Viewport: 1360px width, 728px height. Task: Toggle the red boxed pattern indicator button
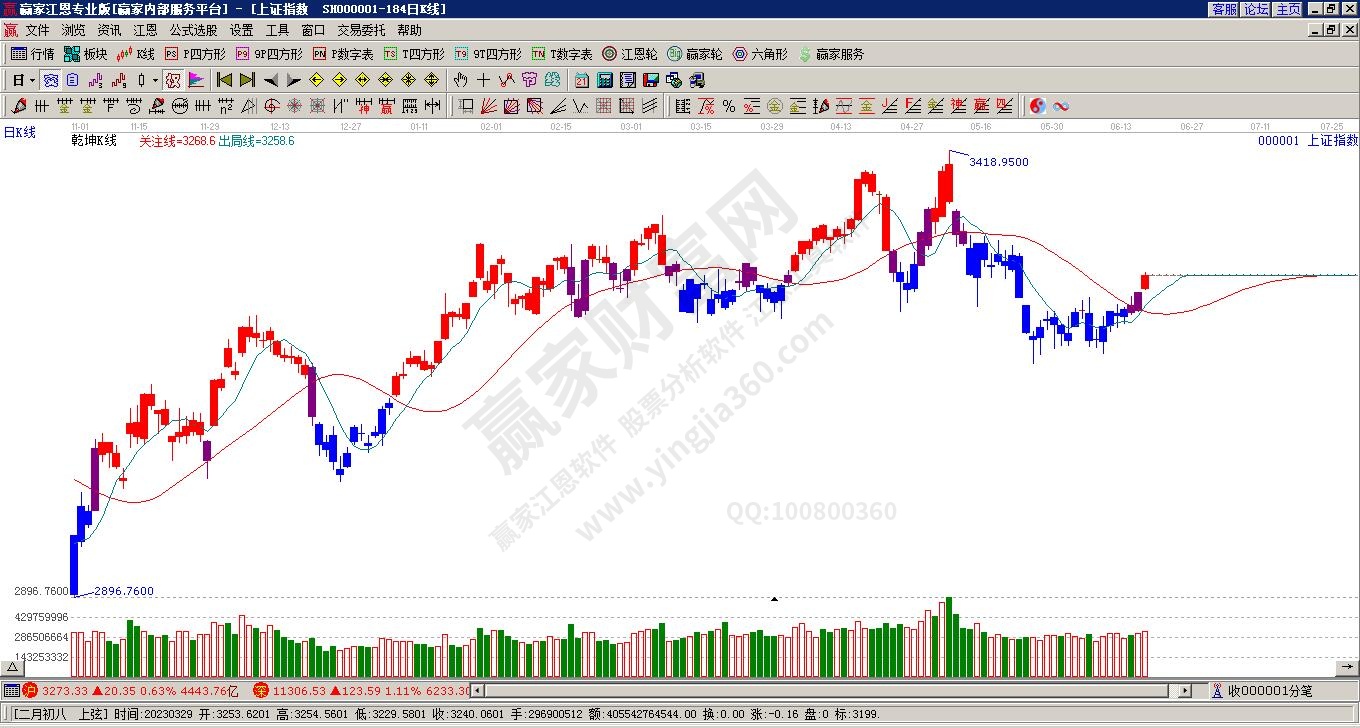click(x=173, y=80)
